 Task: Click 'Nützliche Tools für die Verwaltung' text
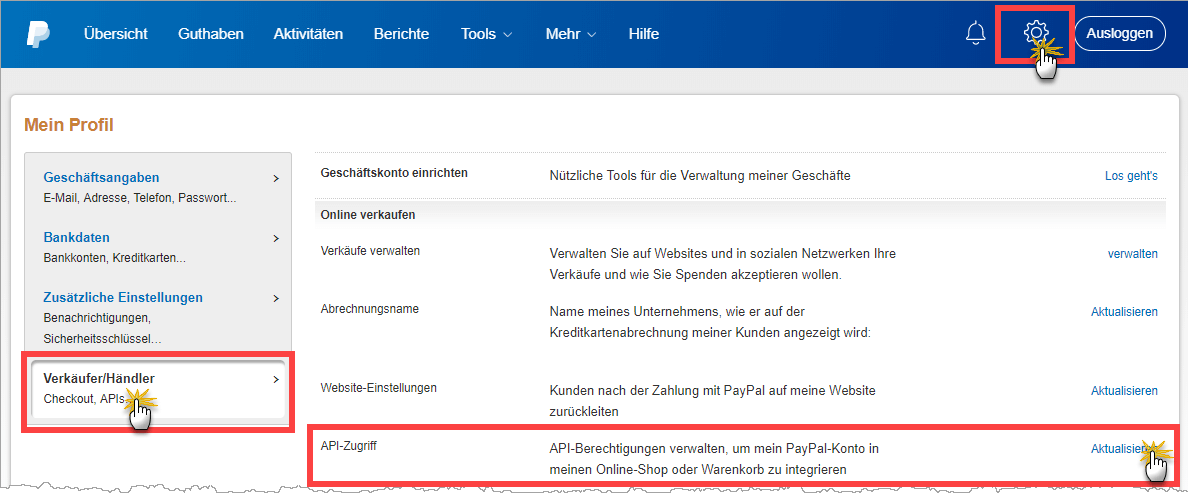(700, 176)
